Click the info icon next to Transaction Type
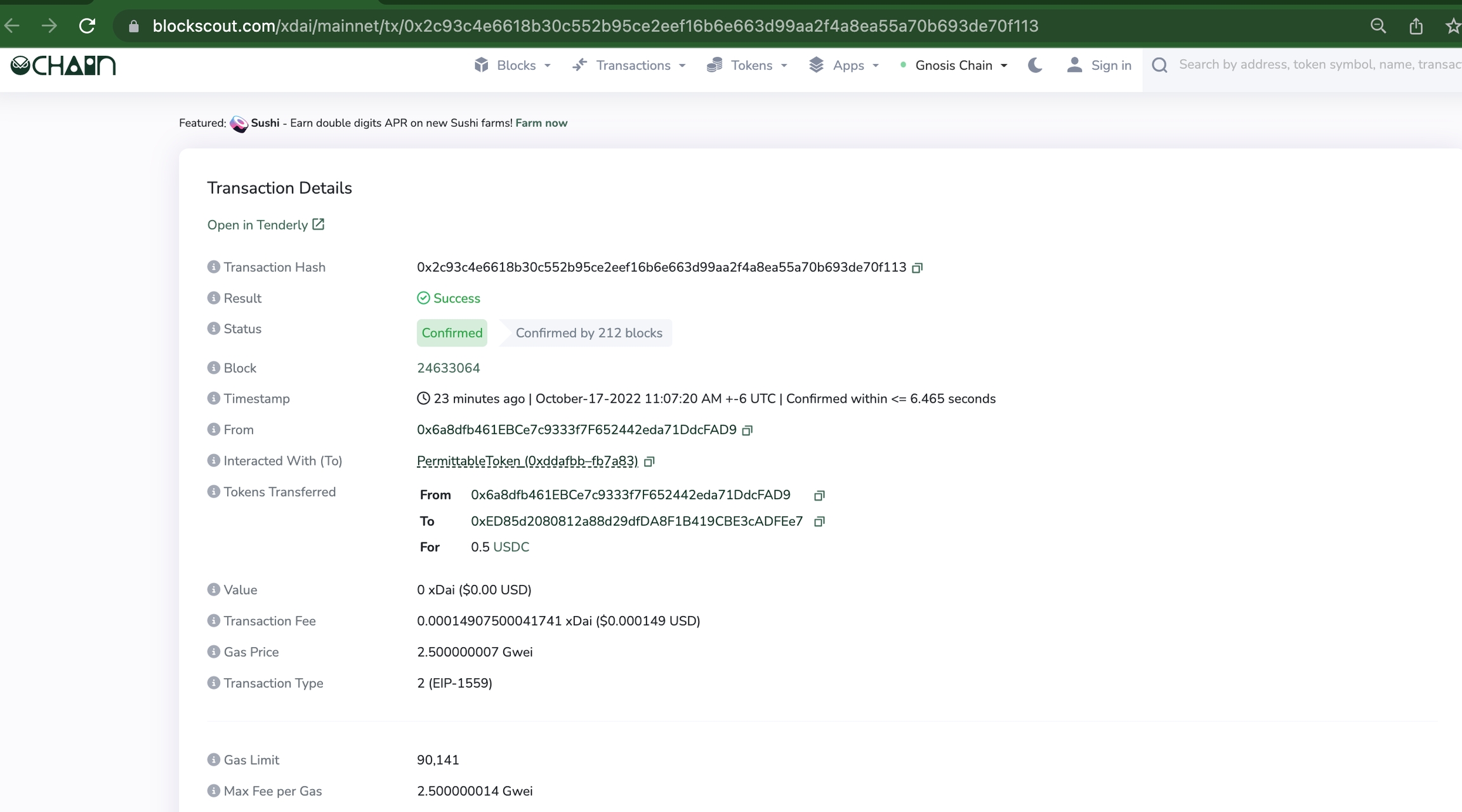This screenshot has height=812, width=1462. pyautogui.click(x=213, y=683)
